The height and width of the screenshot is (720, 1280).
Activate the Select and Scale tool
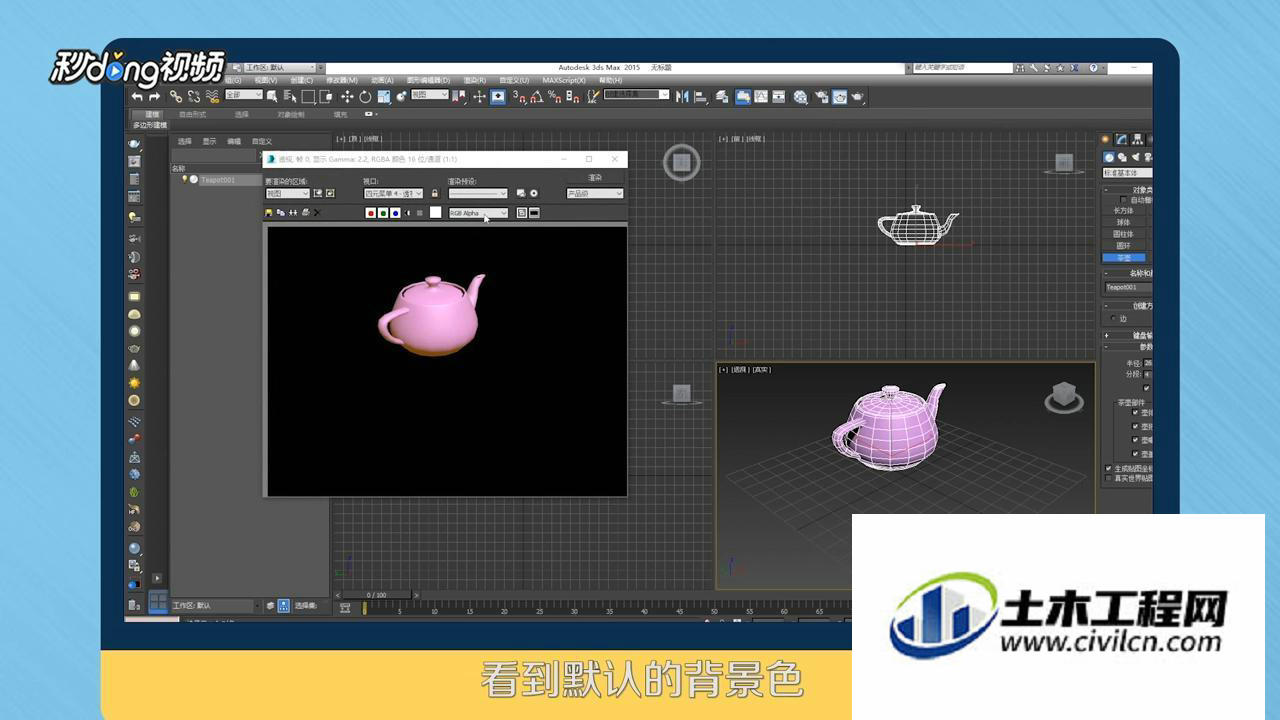tap(384, 96)
